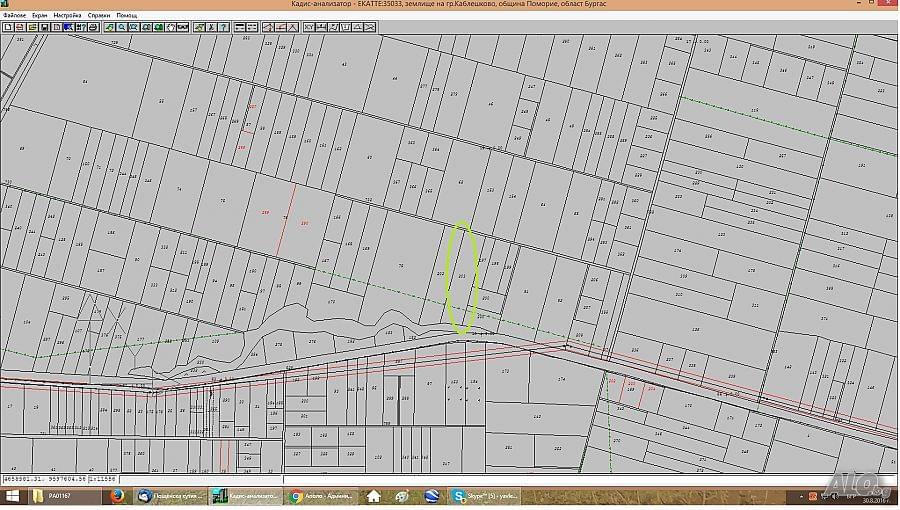Select the pan hand tool
This screenshot has width=900, height=510.
point(171,27)
